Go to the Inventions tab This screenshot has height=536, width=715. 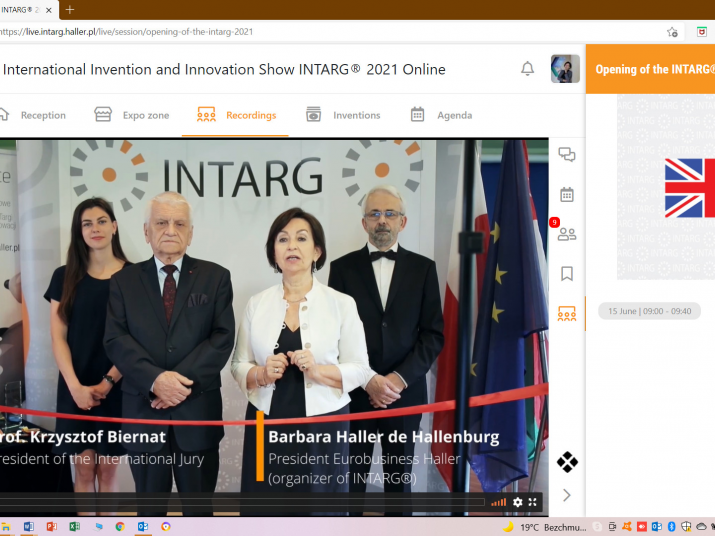pos(343,115)
